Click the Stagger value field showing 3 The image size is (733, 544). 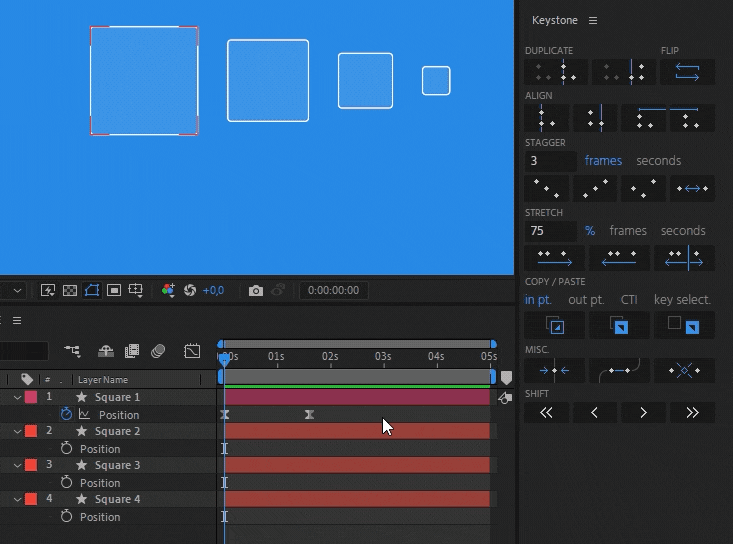click(x=551, y=161)
